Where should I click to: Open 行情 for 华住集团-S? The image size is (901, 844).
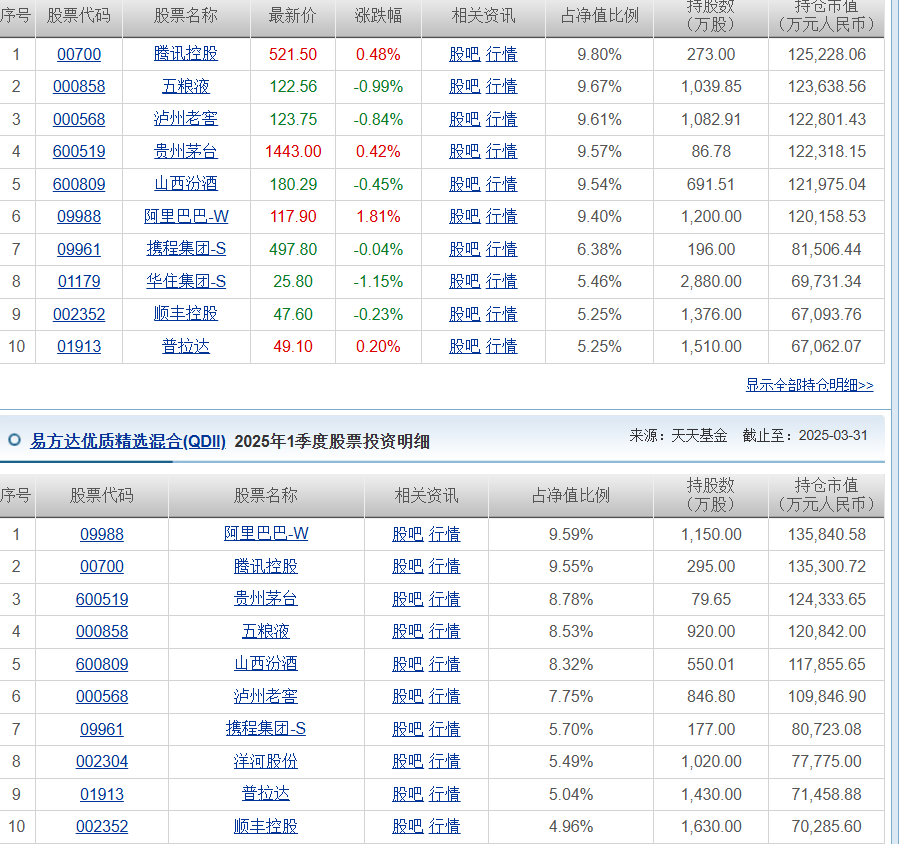click(501, 282)
